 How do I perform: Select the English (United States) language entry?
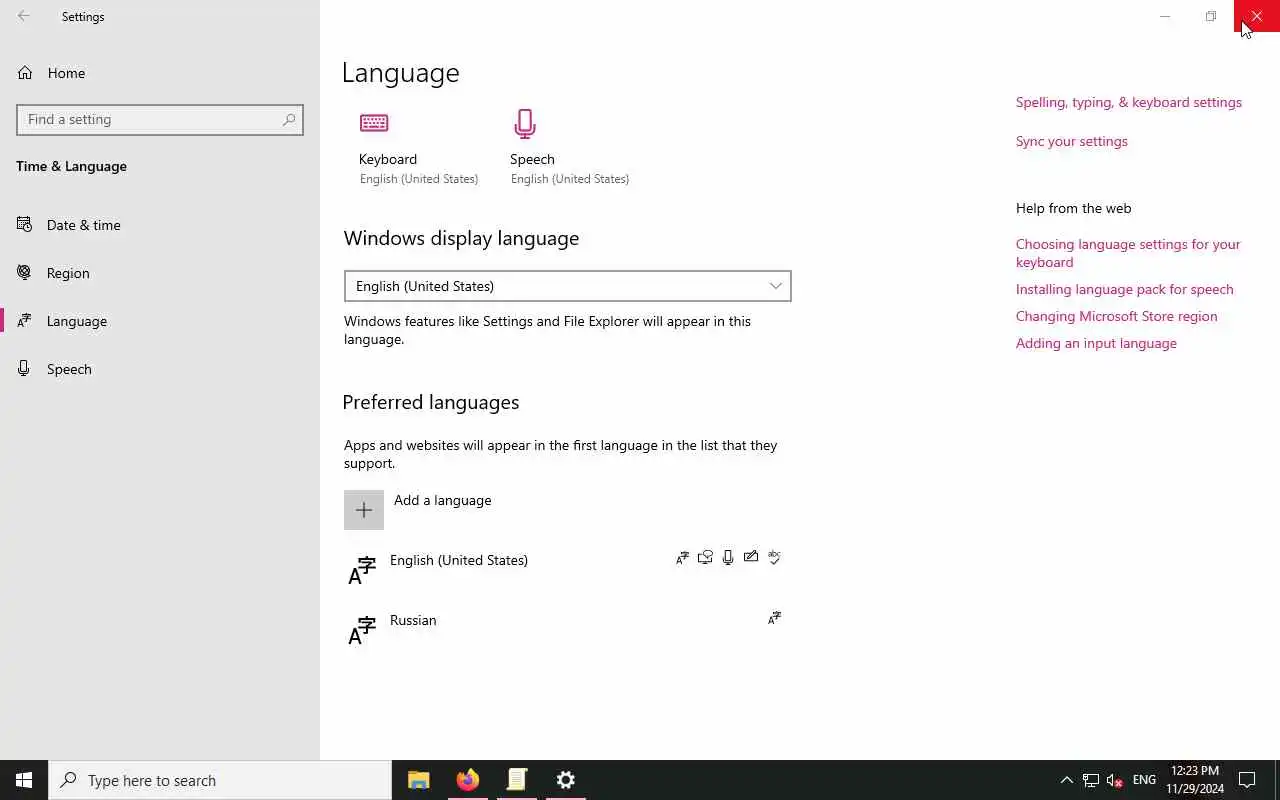[x=567, y=570]
